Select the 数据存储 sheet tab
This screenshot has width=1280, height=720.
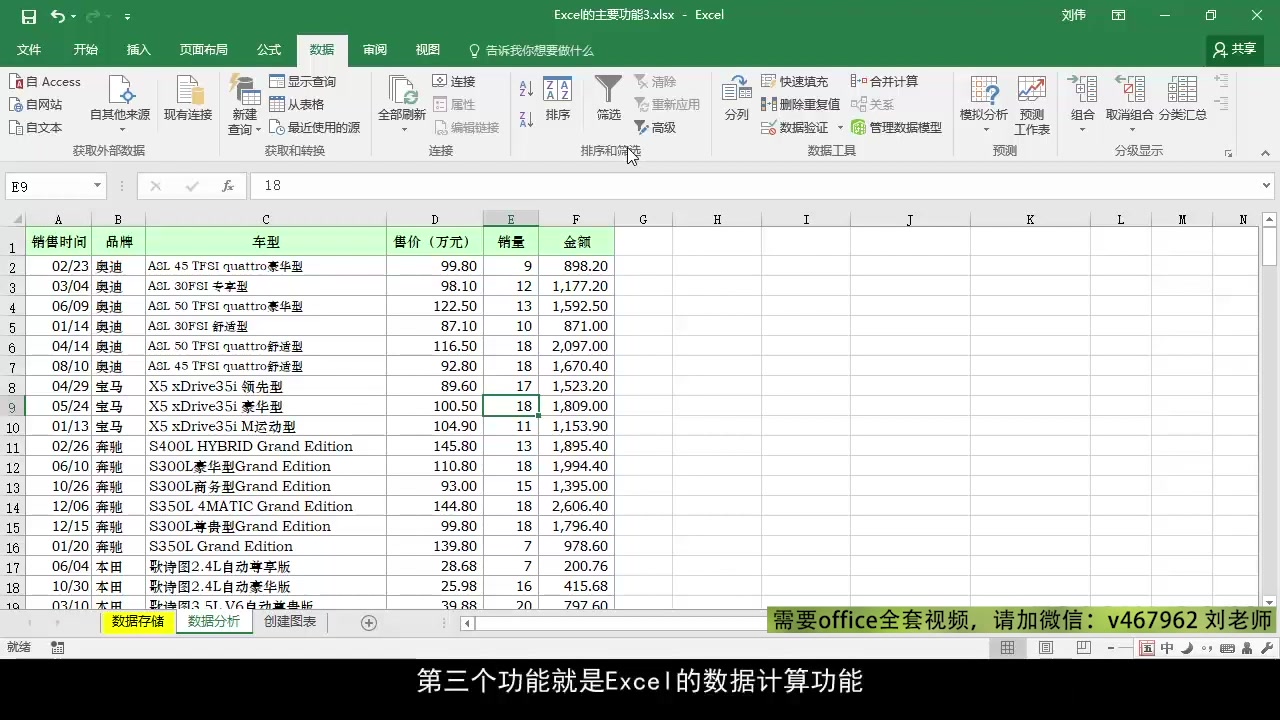[138, 622]
